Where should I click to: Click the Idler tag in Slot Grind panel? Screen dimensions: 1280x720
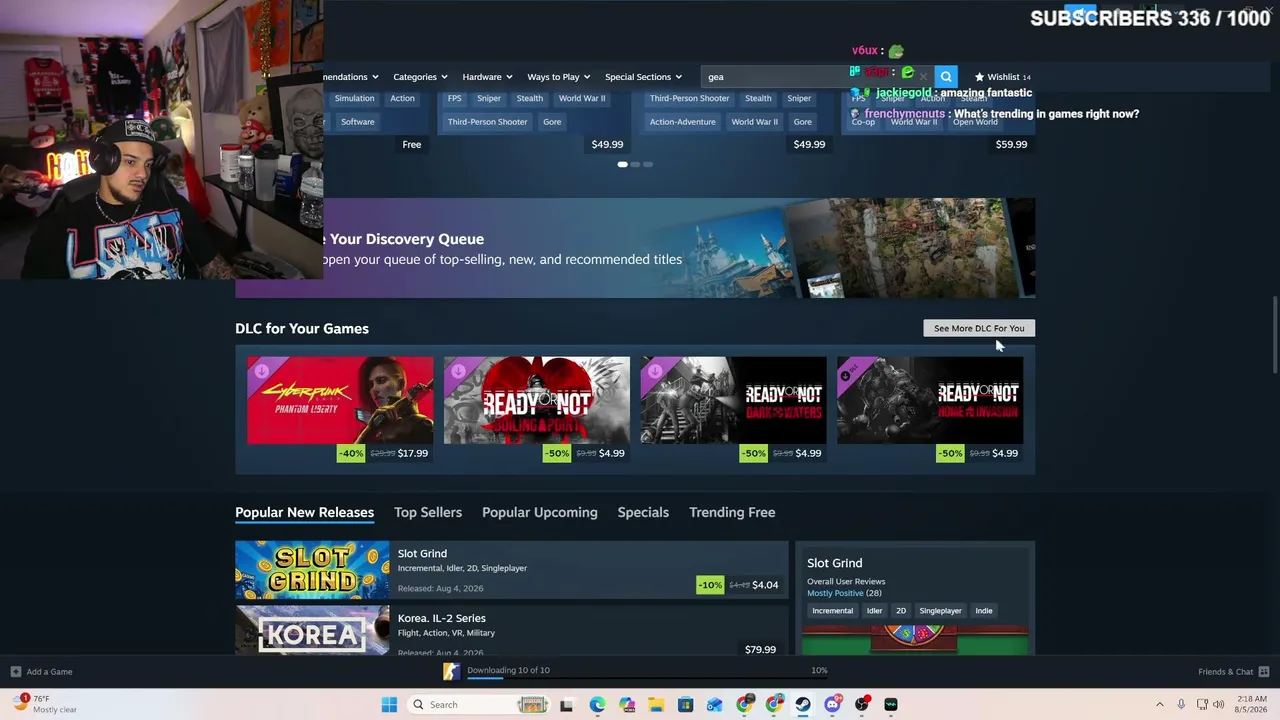[x=874, y=611]
